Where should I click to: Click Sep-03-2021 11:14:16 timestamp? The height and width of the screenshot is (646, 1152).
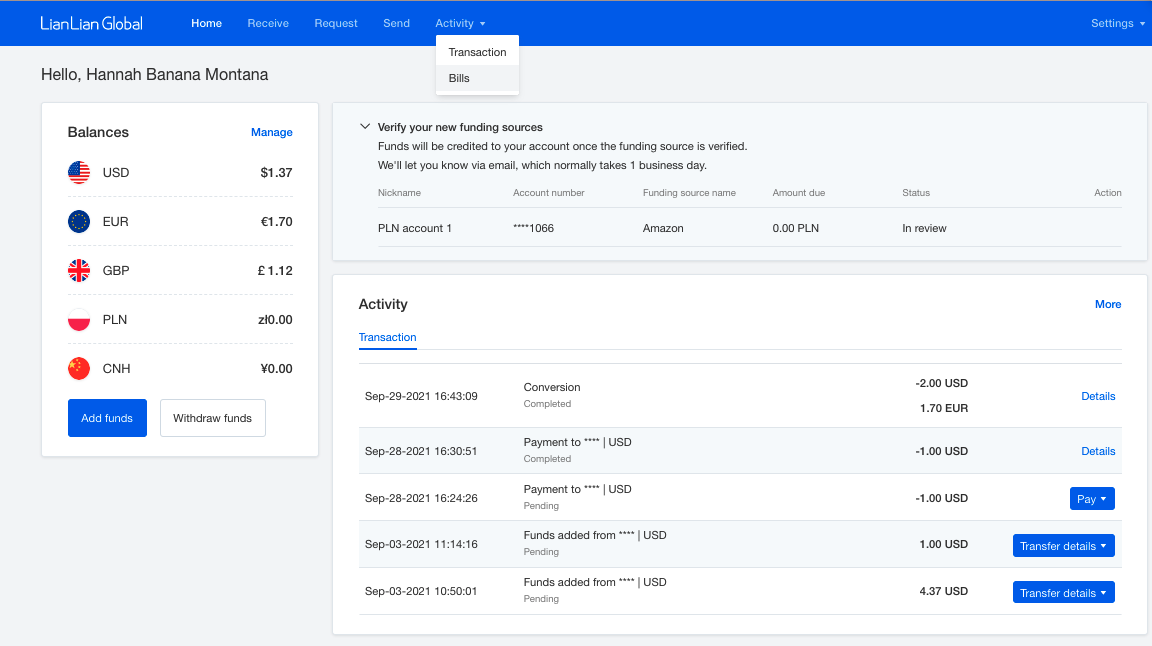[x=421, y=545]
